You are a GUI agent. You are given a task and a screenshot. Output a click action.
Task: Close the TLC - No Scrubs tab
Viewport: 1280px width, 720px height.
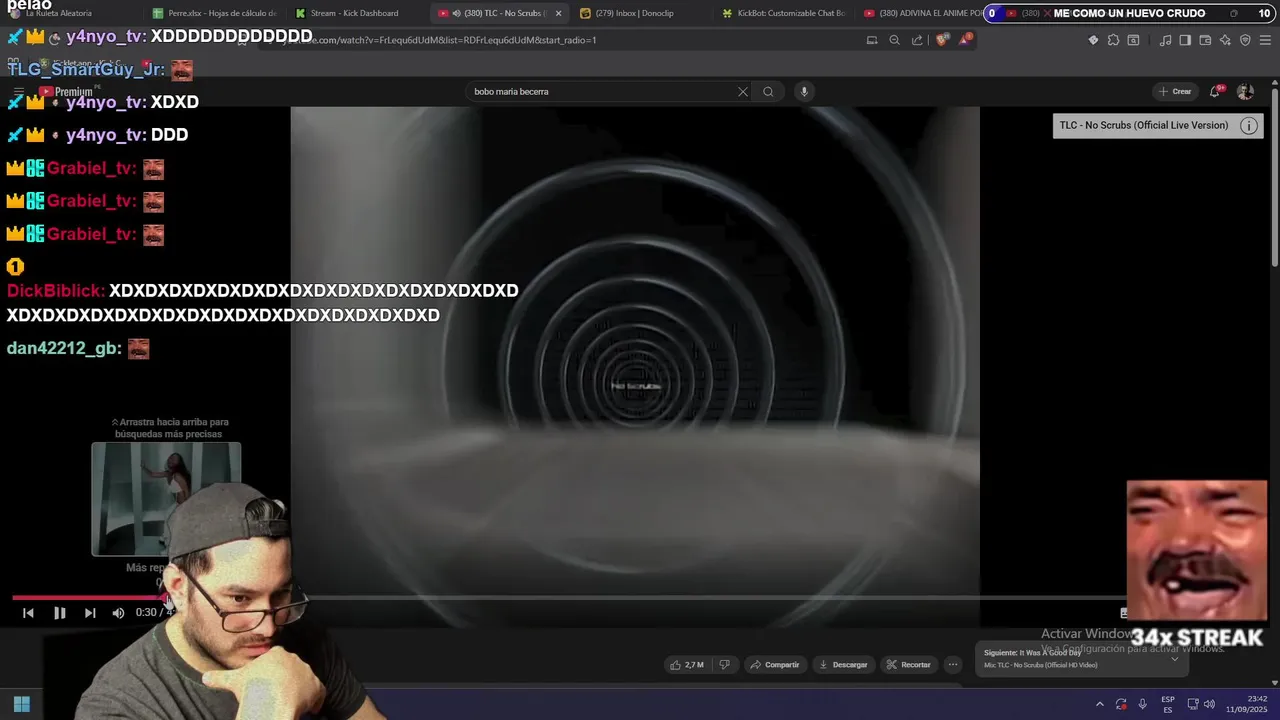pos(558,13)
